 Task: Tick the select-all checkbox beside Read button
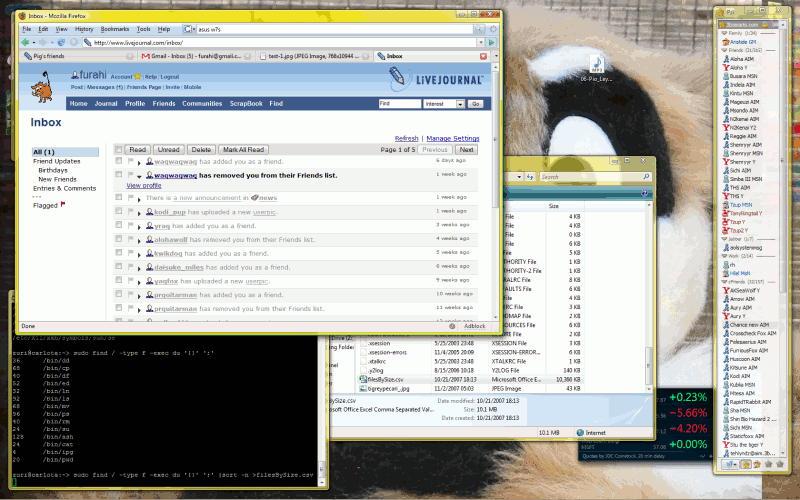pyautogui.click(x=118, y=149)
